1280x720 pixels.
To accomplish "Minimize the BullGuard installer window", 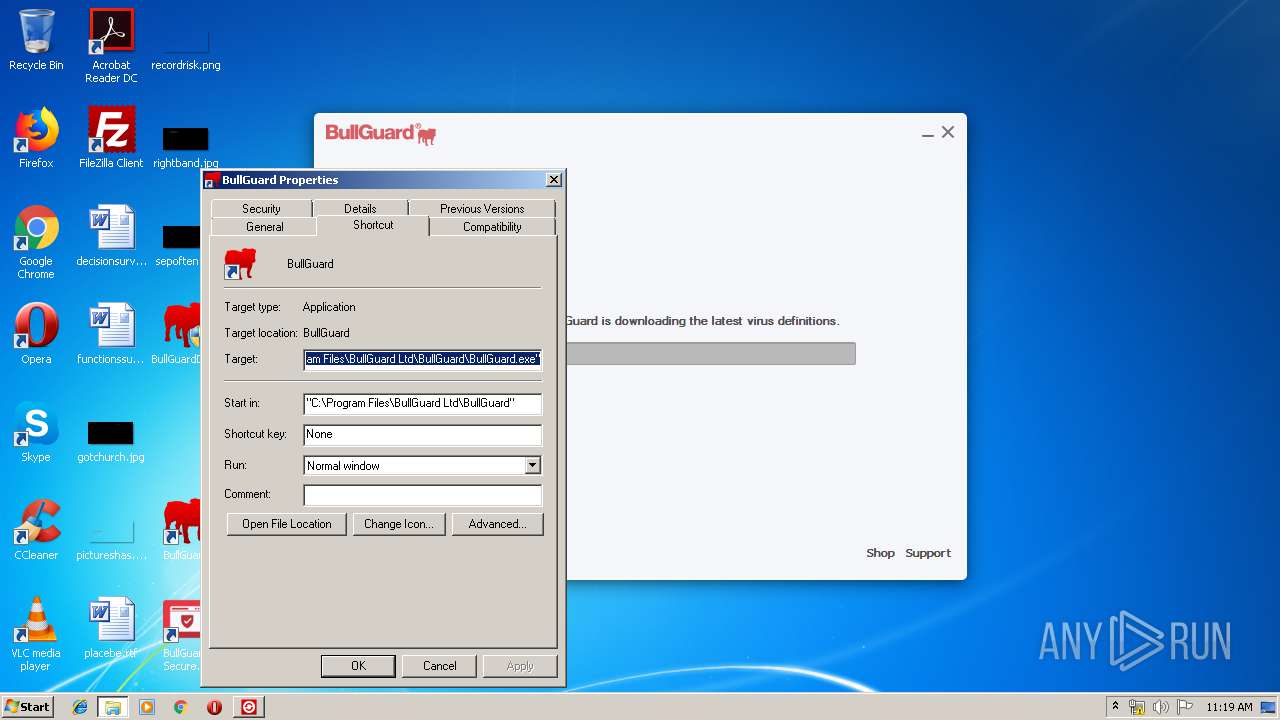I will 928,133.
